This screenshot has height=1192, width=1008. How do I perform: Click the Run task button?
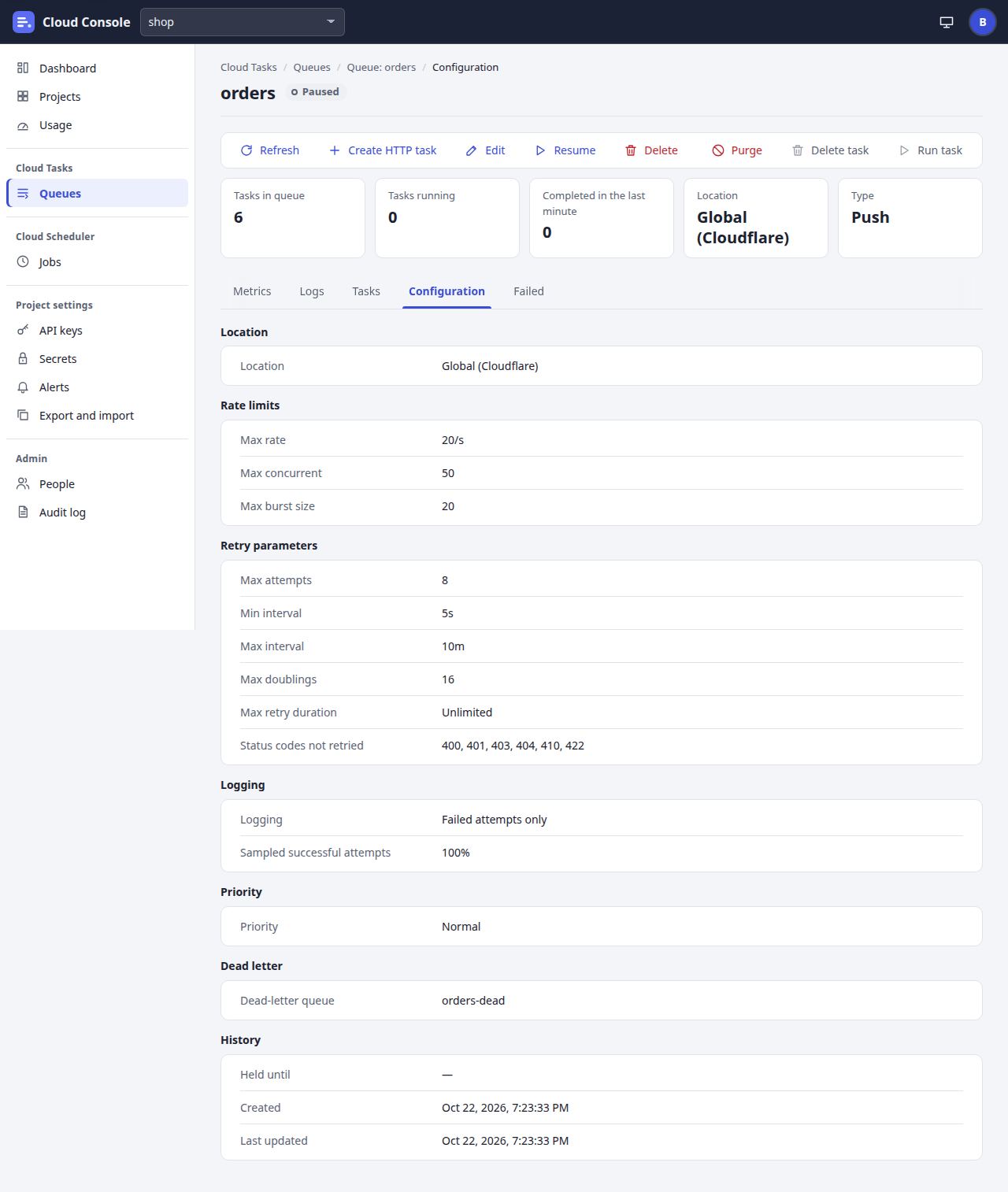[x=931, y=150]
